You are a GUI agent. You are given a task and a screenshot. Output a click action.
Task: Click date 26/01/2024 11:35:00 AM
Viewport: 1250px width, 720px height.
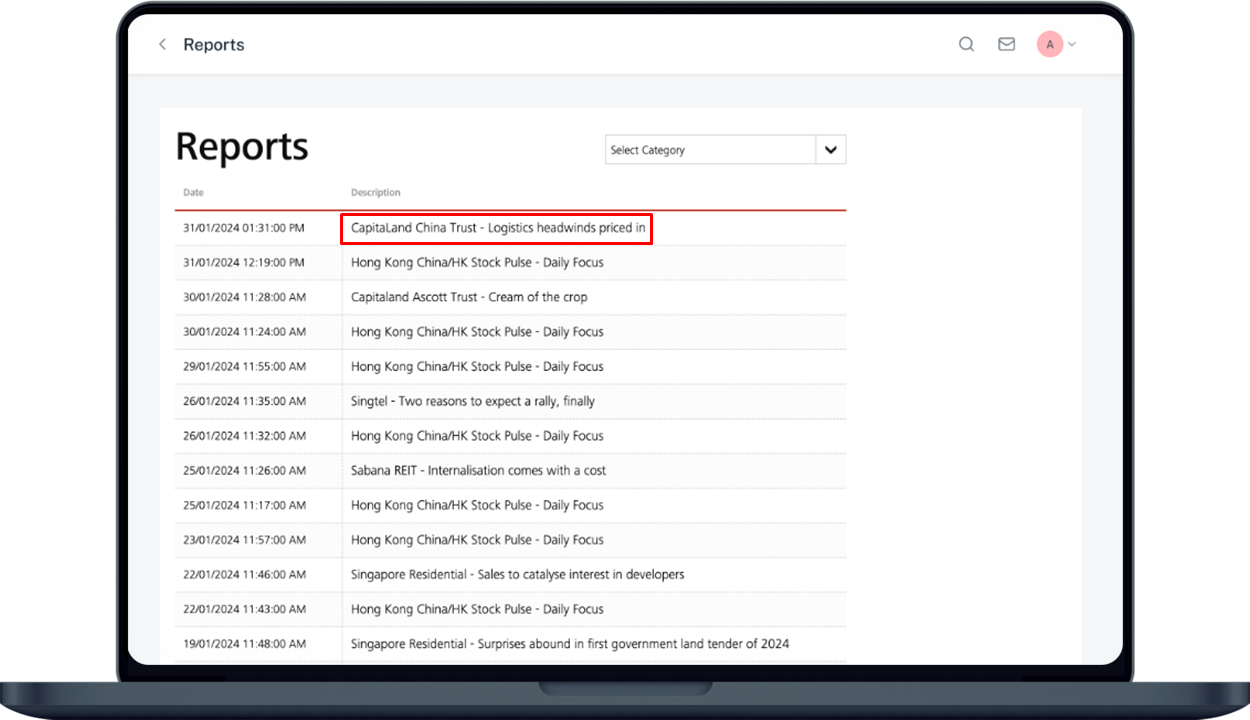[244, 401]
